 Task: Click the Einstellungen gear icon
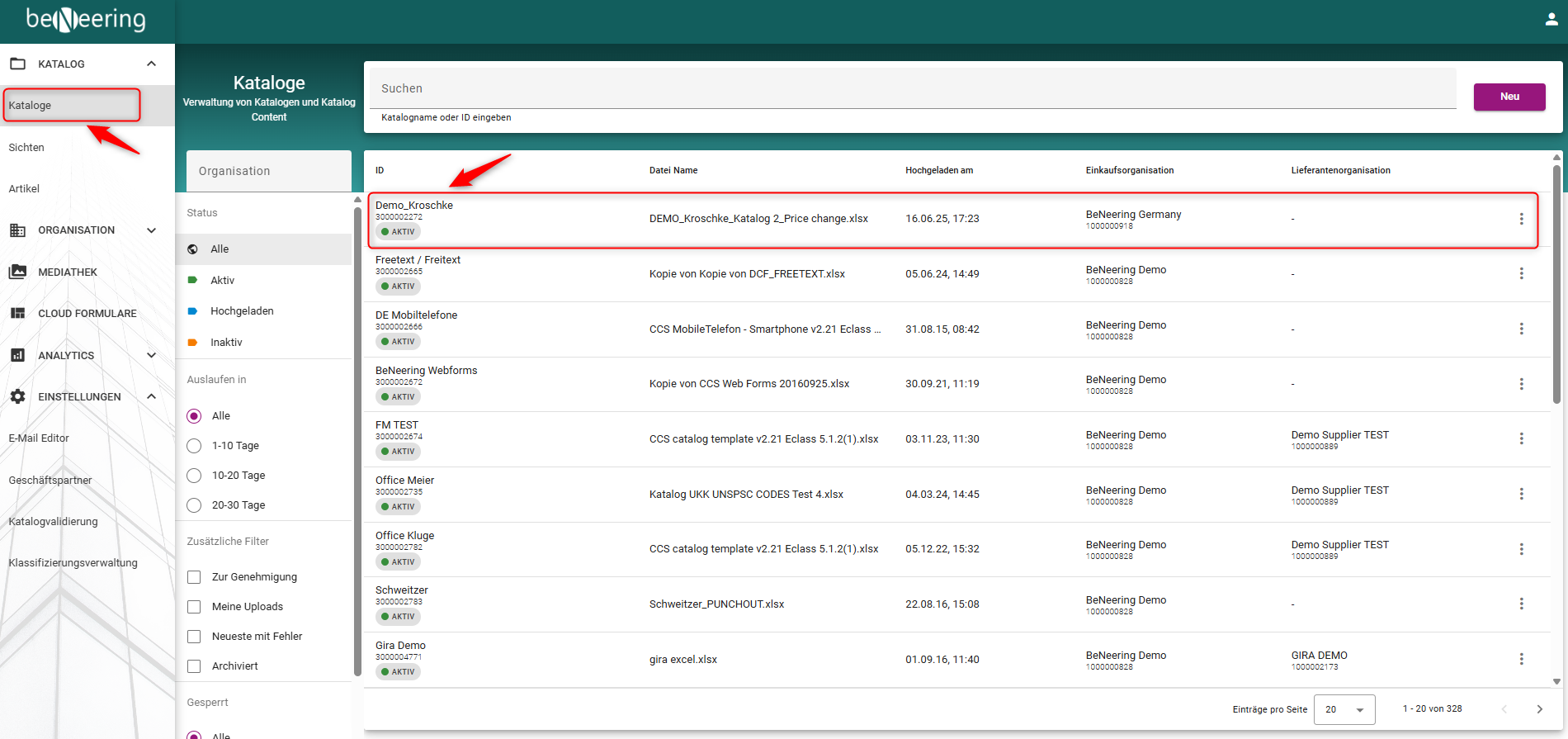pyautogui.click(x=17, y=396)
